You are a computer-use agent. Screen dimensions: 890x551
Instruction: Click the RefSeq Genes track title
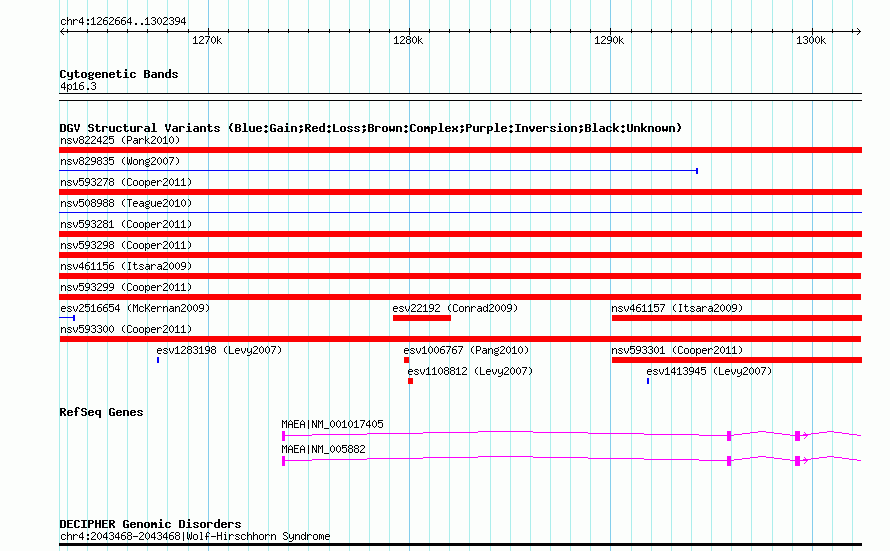click(x=101, y=413)
